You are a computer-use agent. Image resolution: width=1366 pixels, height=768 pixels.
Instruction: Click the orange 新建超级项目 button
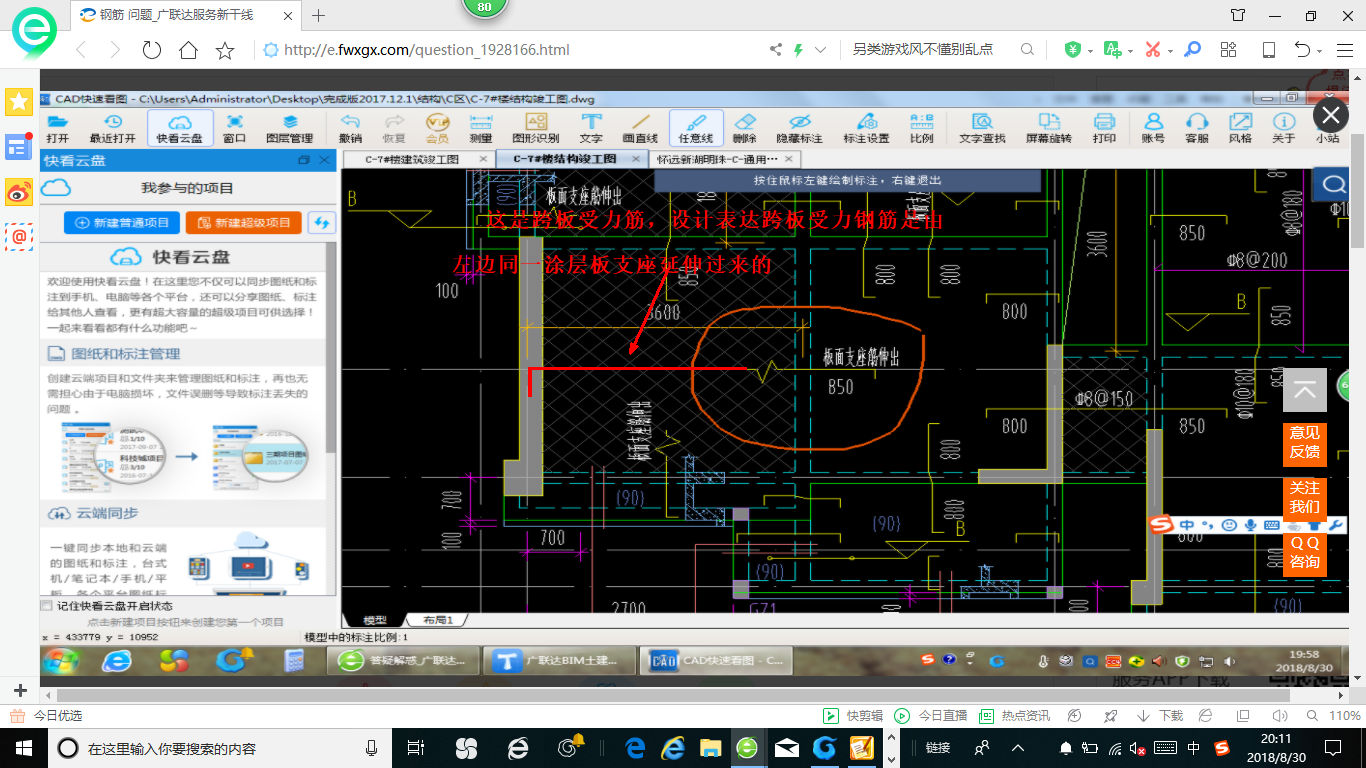tap(244, 223)
